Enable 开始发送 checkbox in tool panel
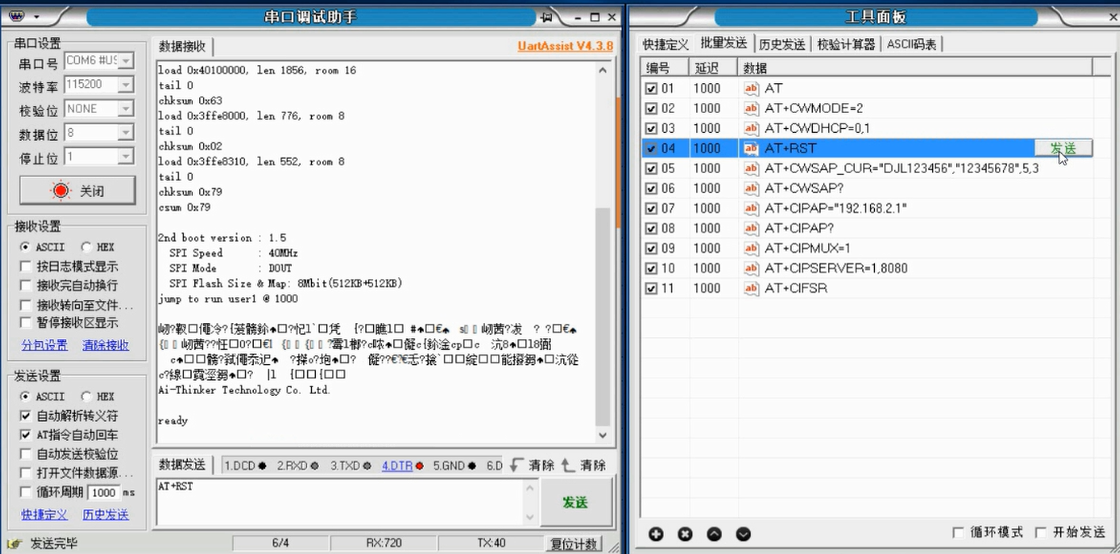This screenshot has height=554, width=1120. click(1041, 533)
